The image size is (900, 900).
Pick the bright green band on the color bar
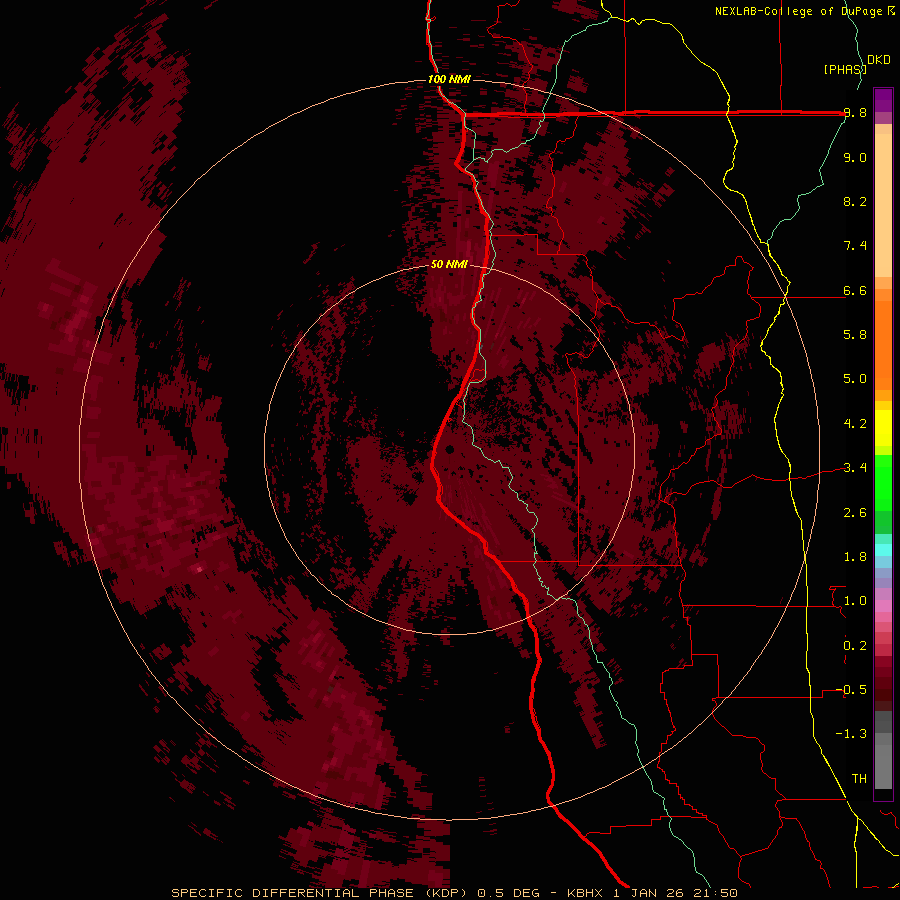tap(883, 482)
